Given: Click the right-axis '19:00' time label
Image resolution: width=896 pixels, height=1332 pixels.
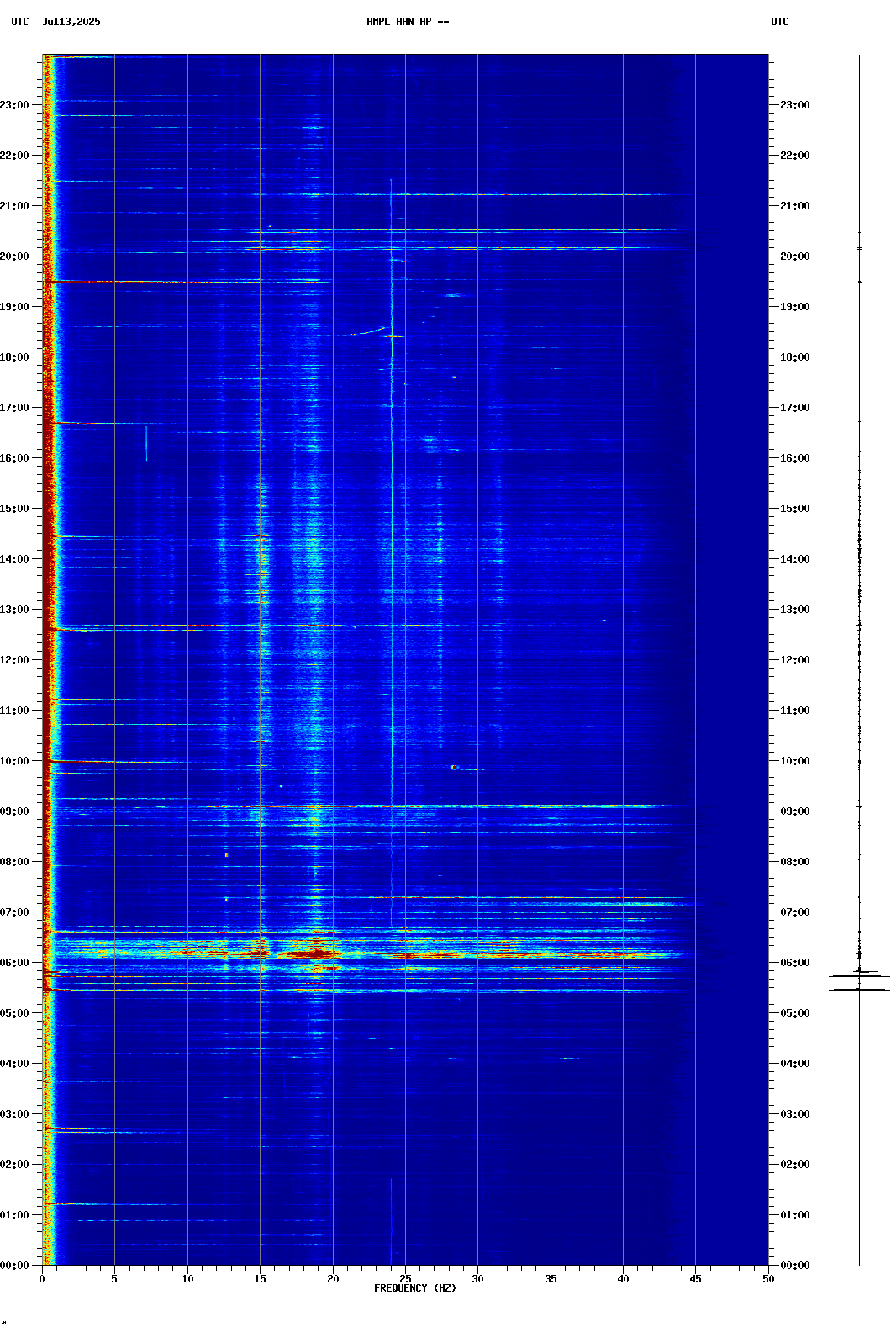Looking at the screenshot, I should click(x=795, y=307).
